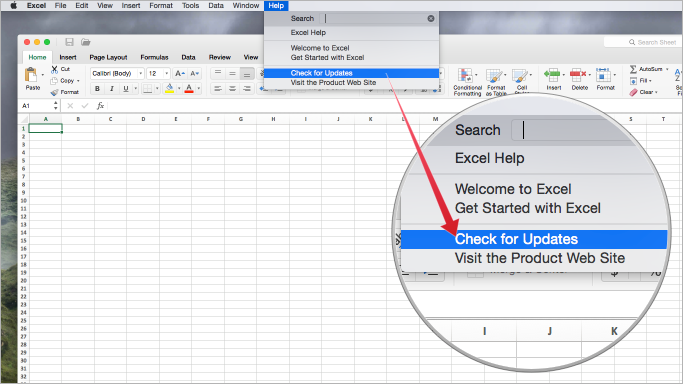Open the Apple menu
Screen dimensions: 683x384
[x=14, y=6]
